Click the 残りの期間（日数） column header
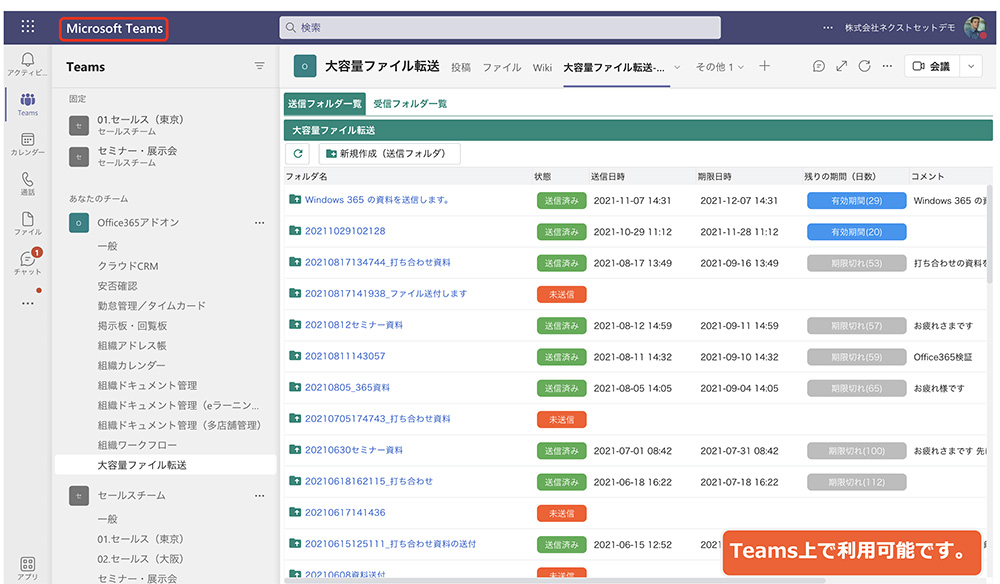Image resolution: width=1000 pixels, height=584 pixels. coord(839,176)
